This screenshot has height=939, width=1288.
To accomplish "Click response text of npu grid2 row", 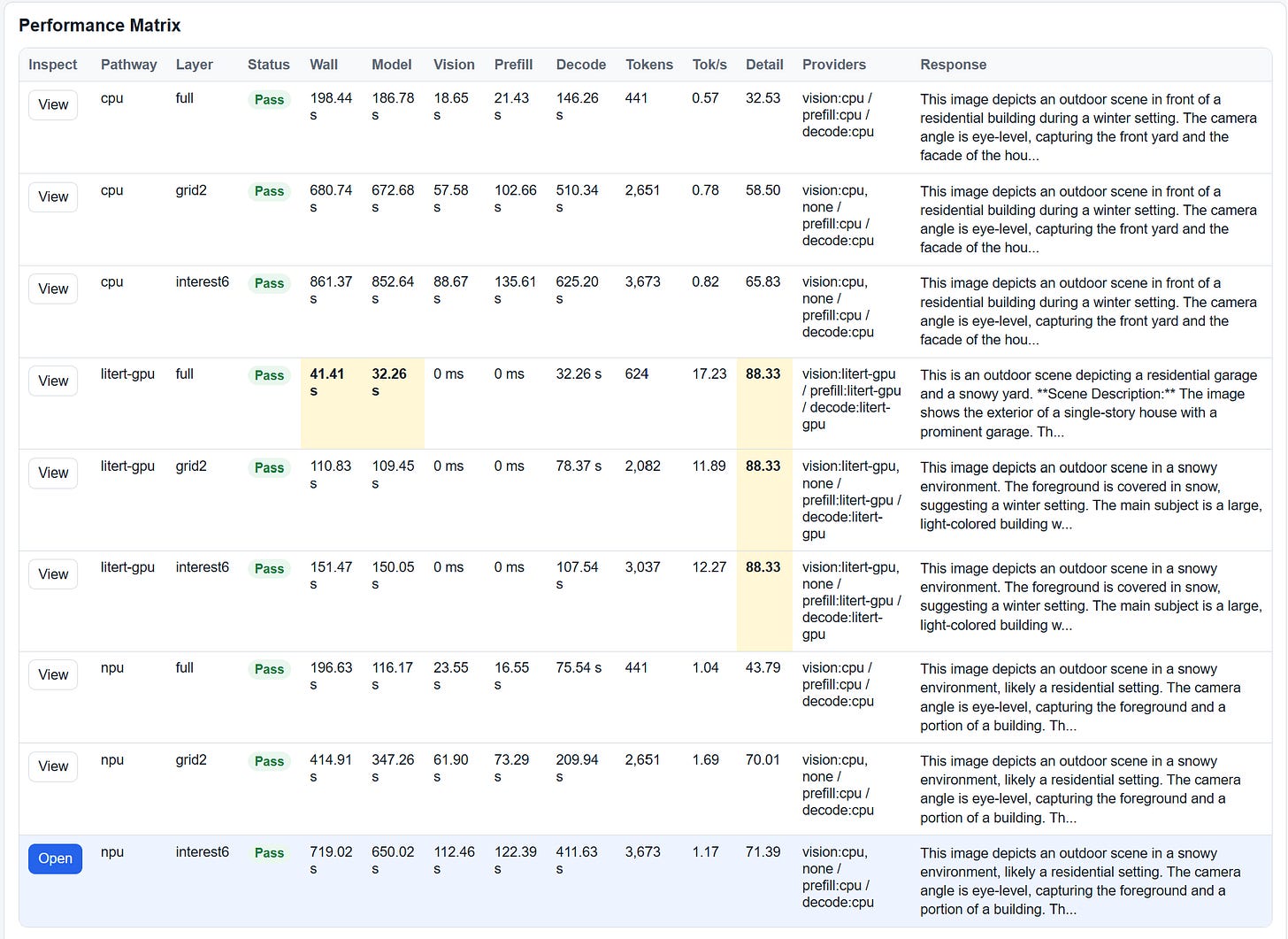I will [1080, 789].
